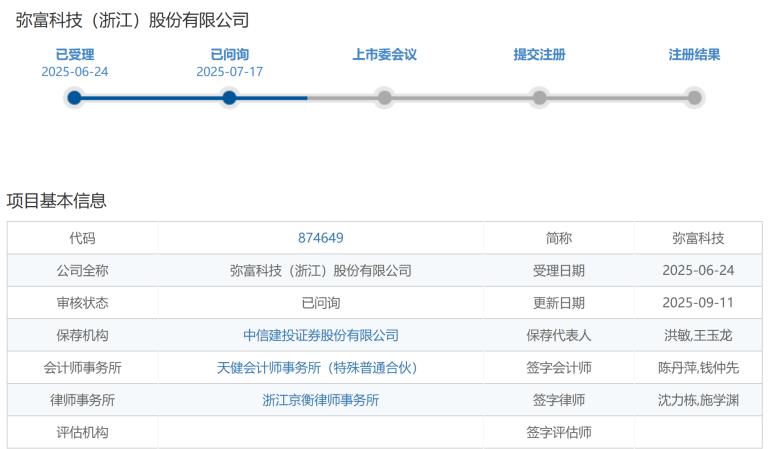Click the 2025-07-17 date under 已问询

click(229, 72)
